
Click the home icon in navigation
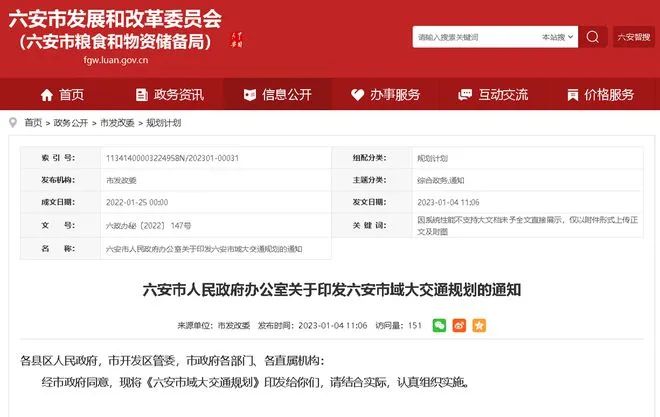(46, 95)
